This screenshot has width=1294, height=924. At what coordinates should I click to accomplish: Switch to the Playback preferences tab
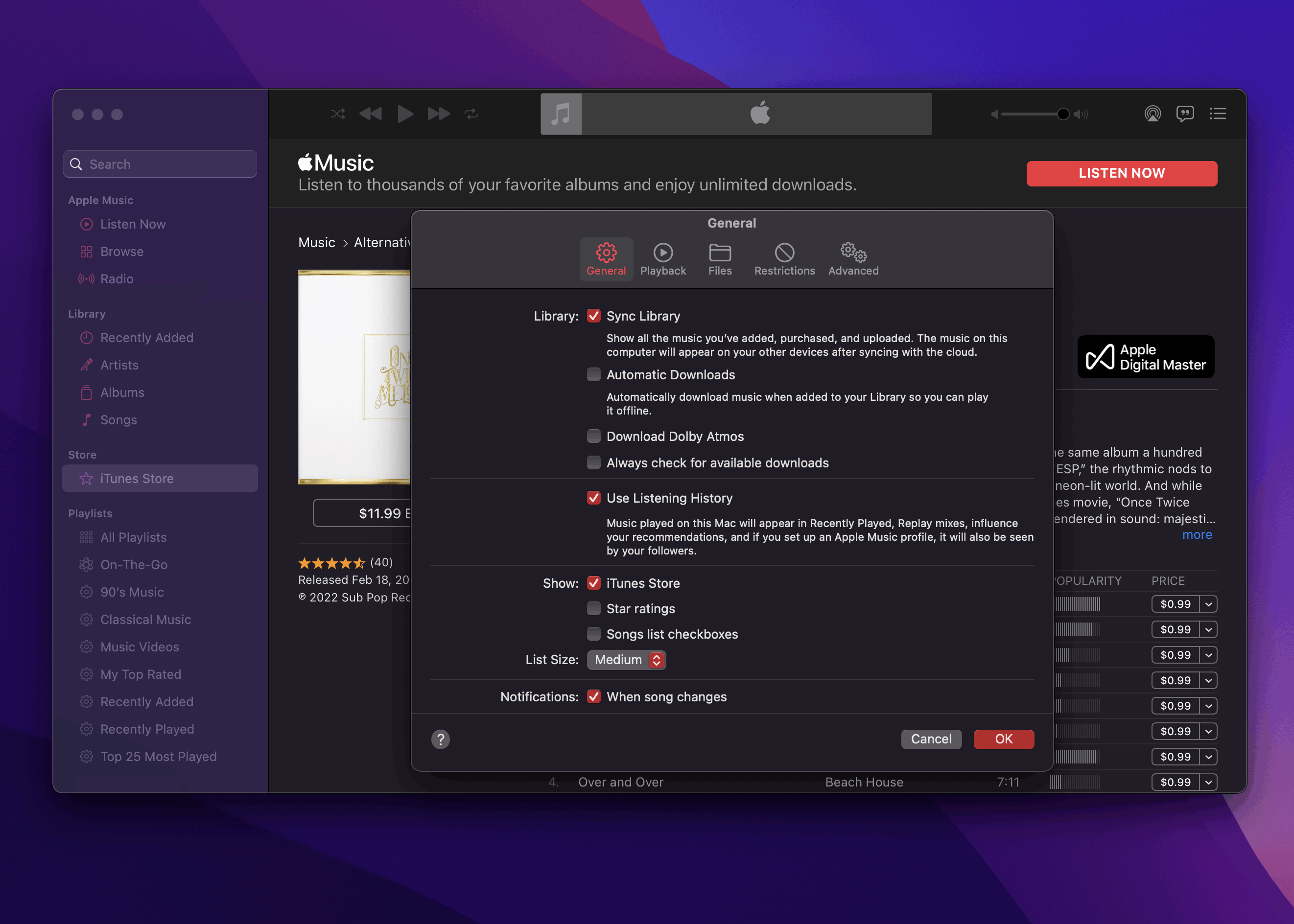pos(663,259)
